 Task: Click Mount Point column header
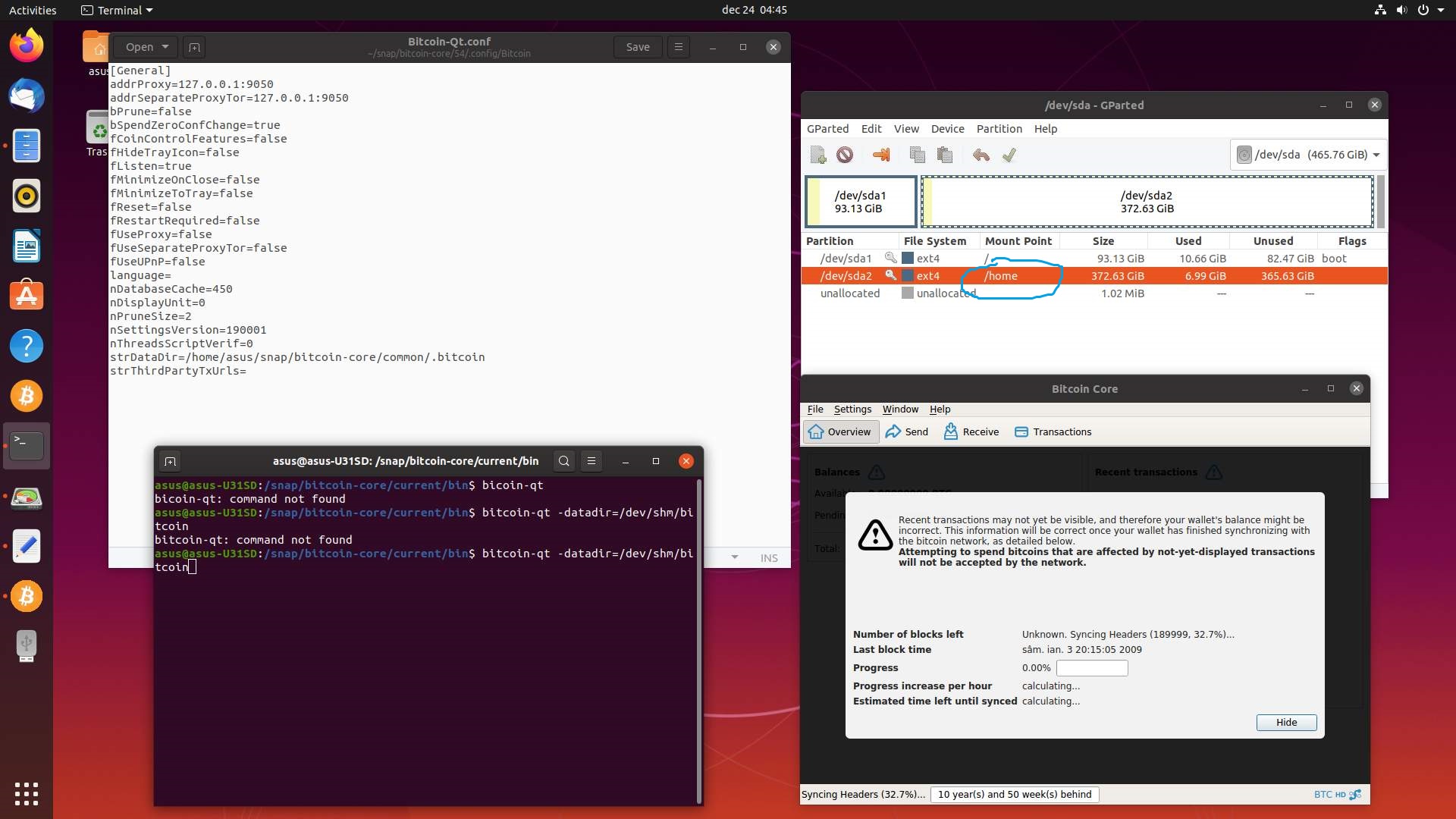(1018, 241)
